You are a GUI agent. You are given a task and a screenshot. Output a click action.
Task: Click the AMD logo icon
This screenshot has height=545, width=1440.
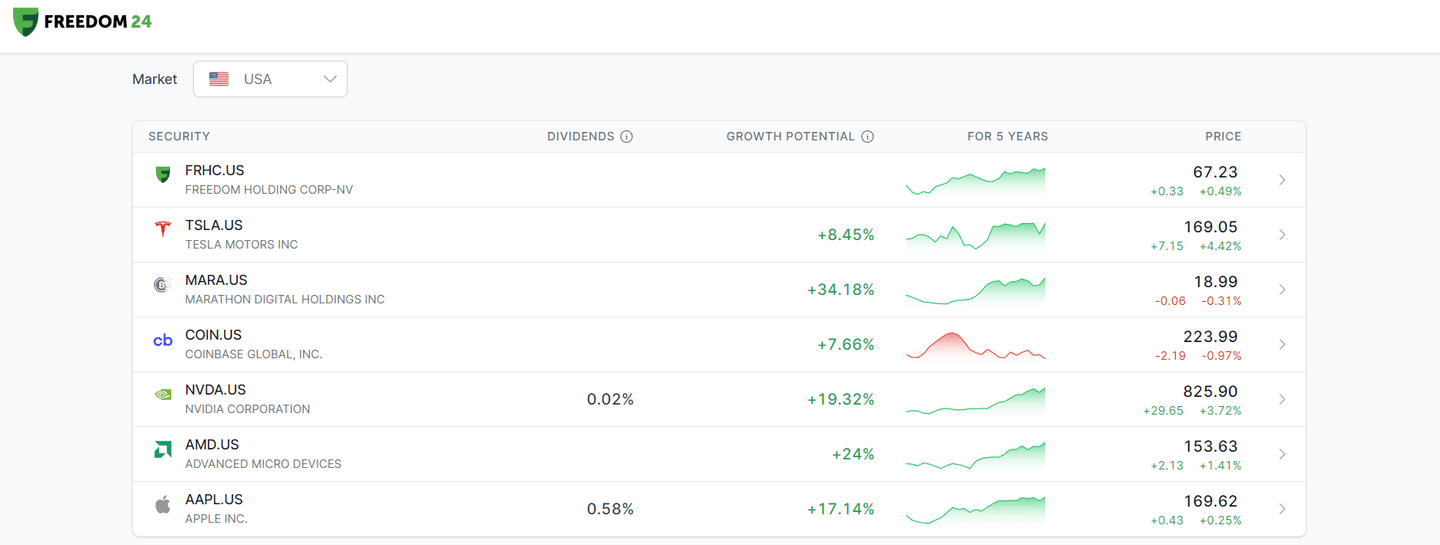162,450
